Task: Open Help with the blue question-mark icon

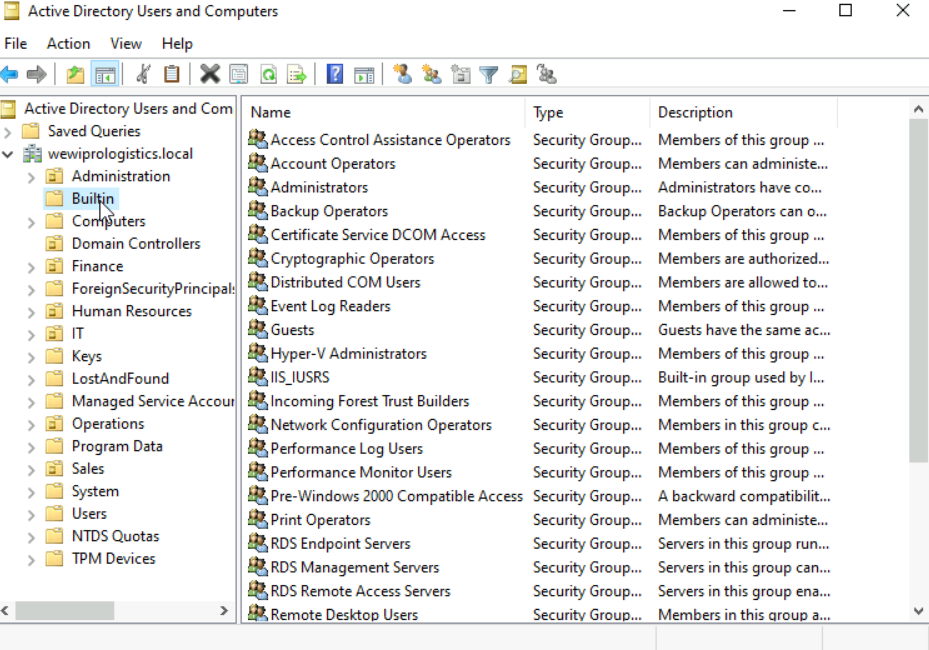Action: pos(335,75)
